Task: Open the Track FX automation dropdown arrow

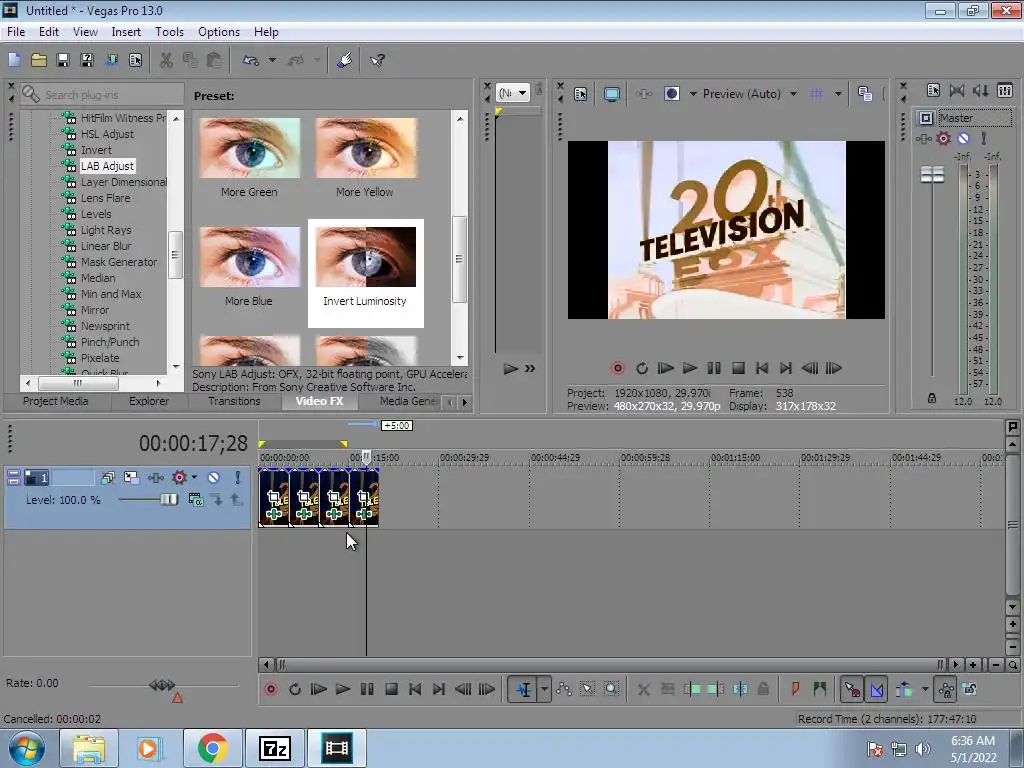Action: coord(195,478)
